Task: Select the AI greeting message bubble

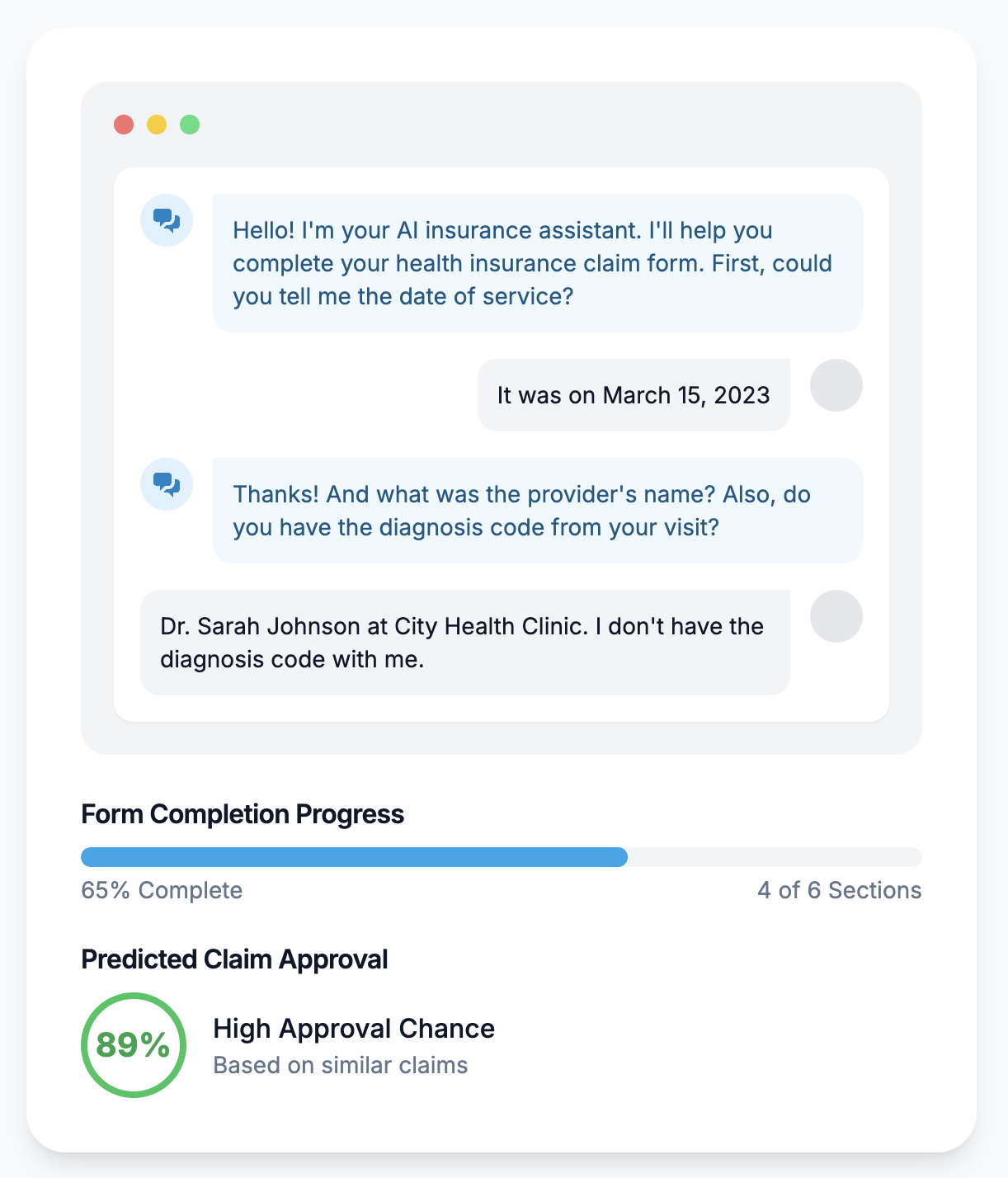Action: 537,263
